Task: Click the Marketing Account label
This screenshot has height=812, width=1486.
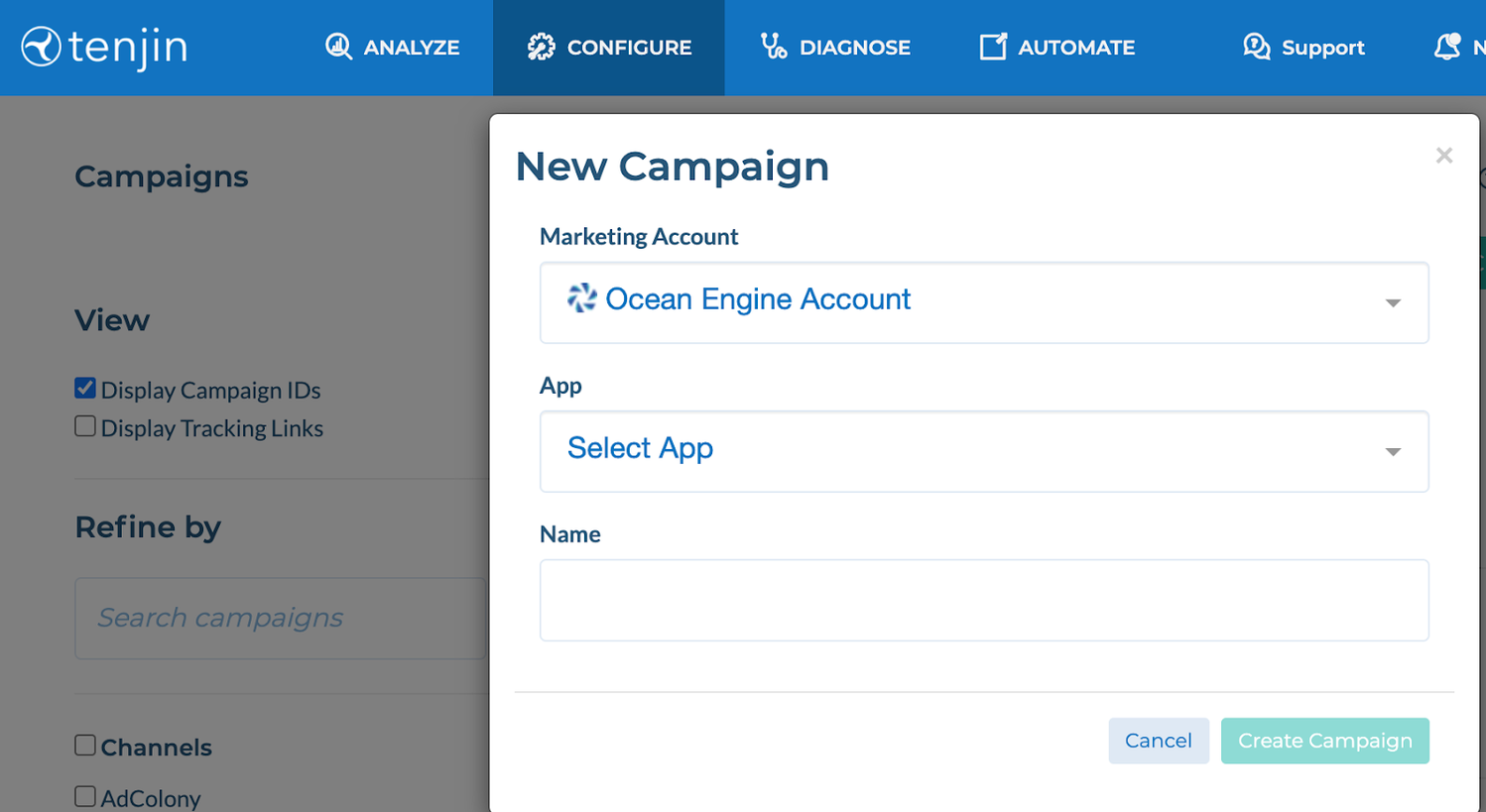Action: click(639, 236)
